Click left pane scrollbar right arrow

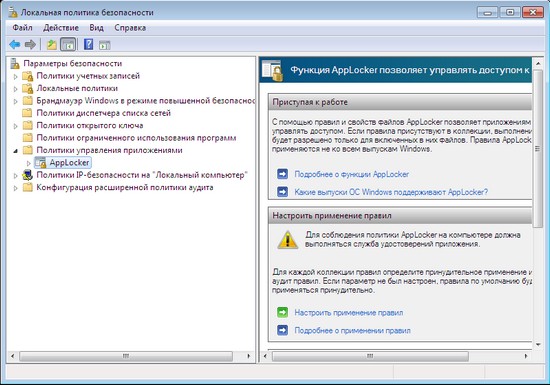[x=249, y=356]
